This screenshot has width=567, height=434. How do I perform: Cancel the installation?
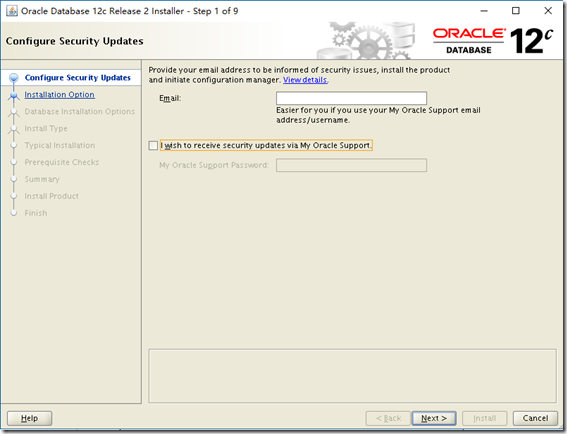tap(535, 418)
